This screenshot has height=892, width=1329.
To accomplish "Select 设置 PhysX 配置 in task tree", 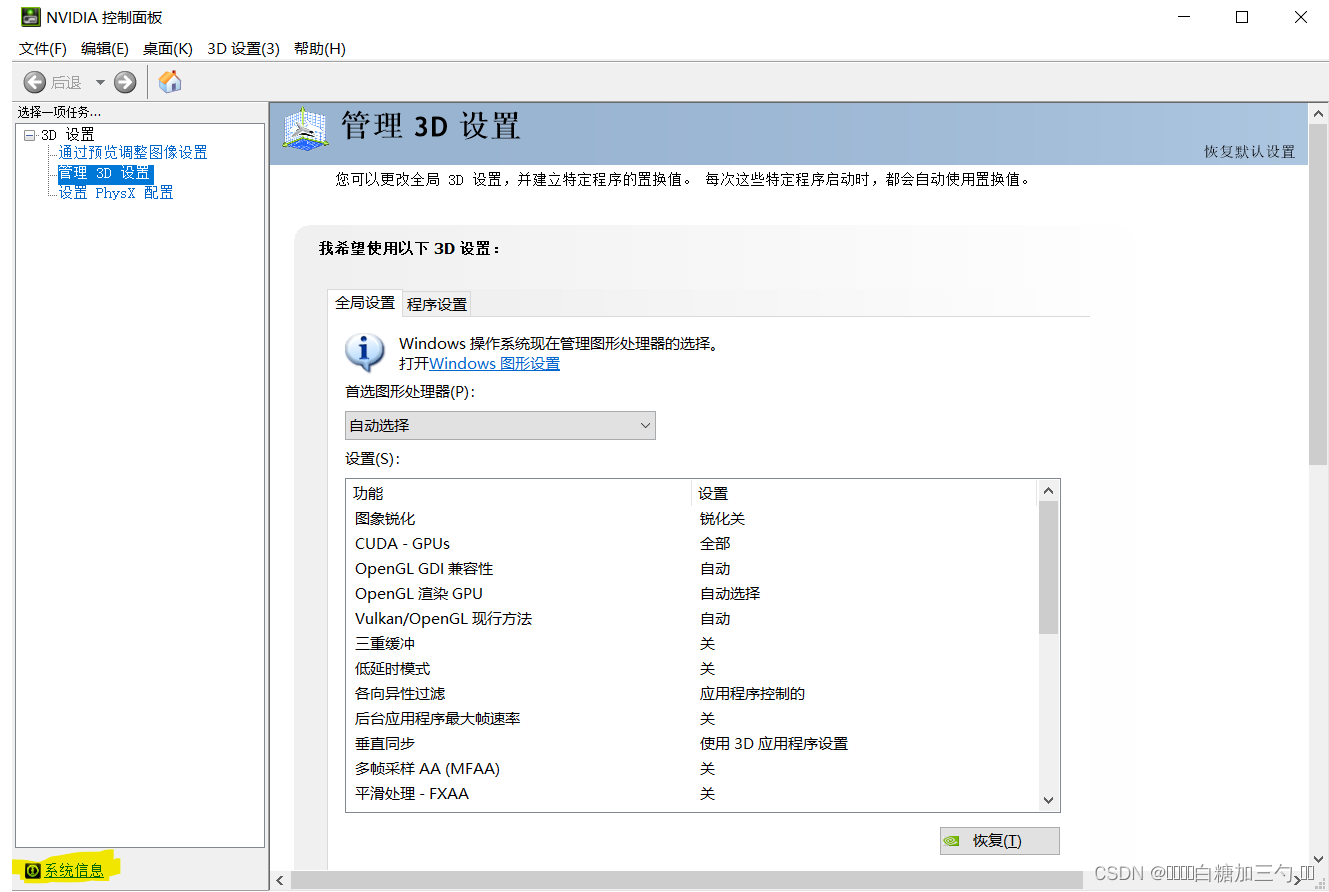I will [x=116, y=193].
